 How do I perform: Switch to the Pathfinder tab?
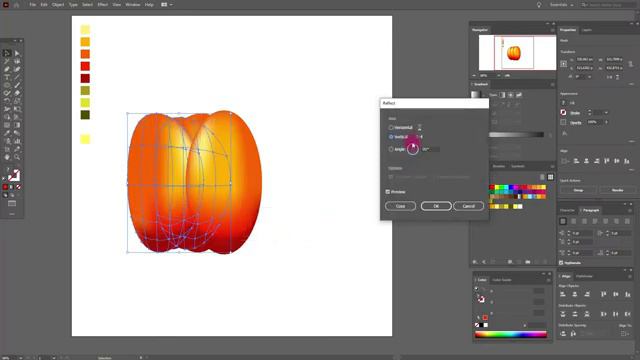coord(584,276)
